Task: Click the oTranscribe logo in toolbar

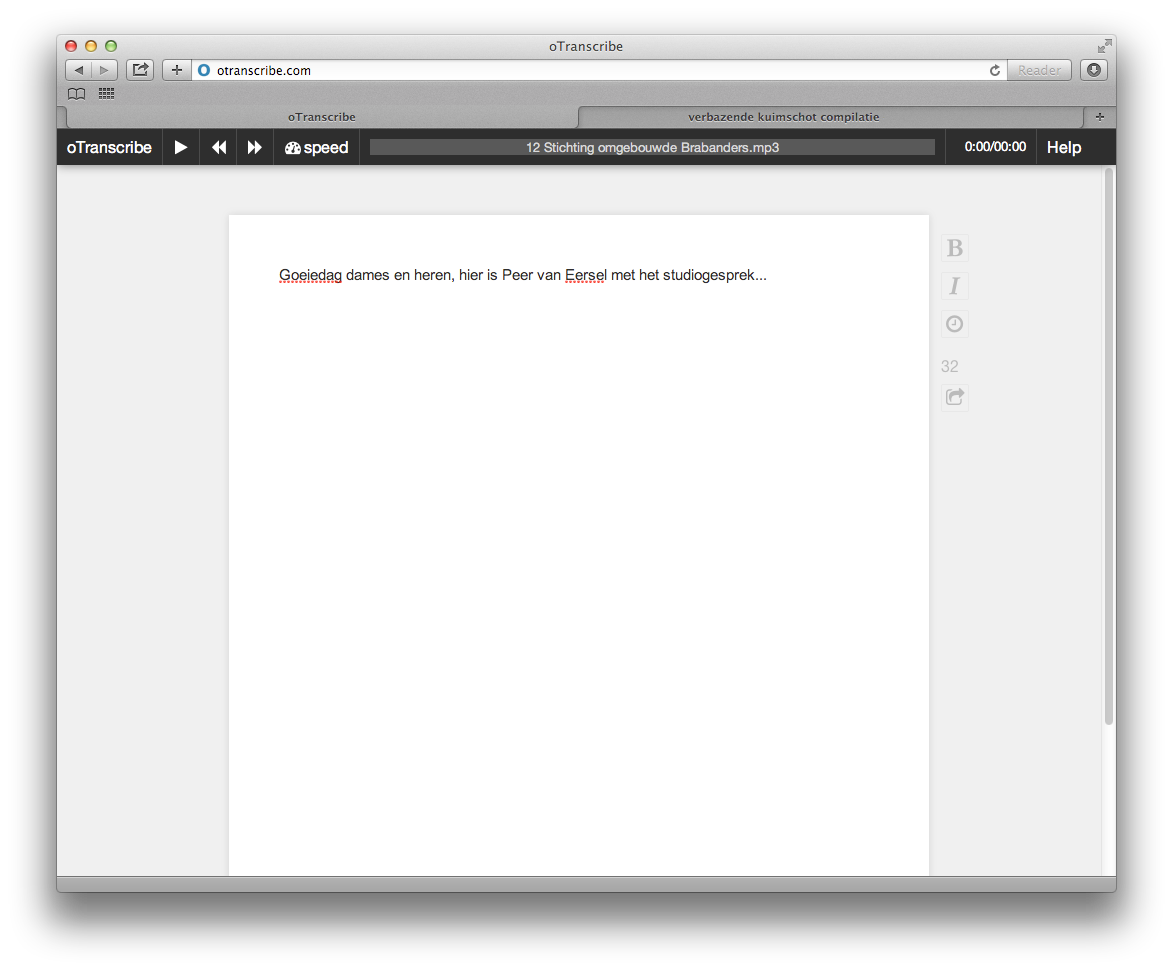Action: click(x=109, y=148)
